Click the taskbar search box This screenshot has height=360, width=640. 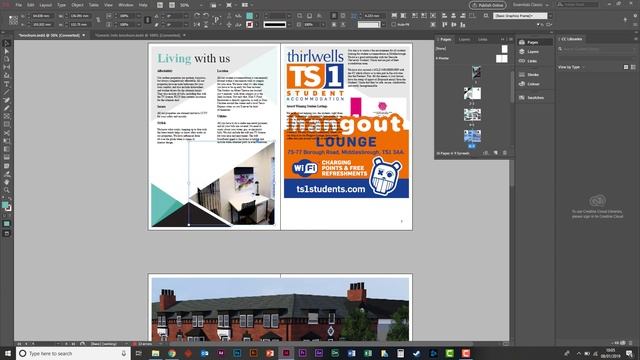pyautogui.click(x=73, y=353)
